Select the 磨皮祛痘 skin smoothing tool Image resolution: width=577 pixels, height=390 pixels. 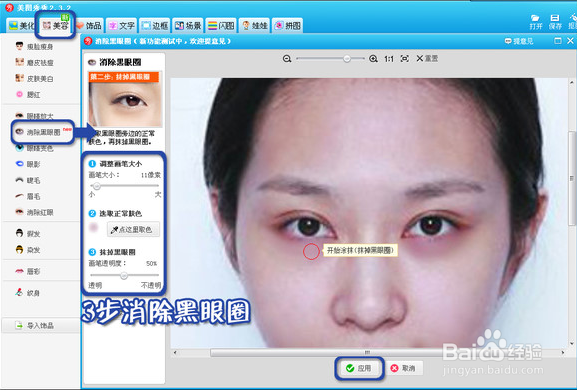35,63
